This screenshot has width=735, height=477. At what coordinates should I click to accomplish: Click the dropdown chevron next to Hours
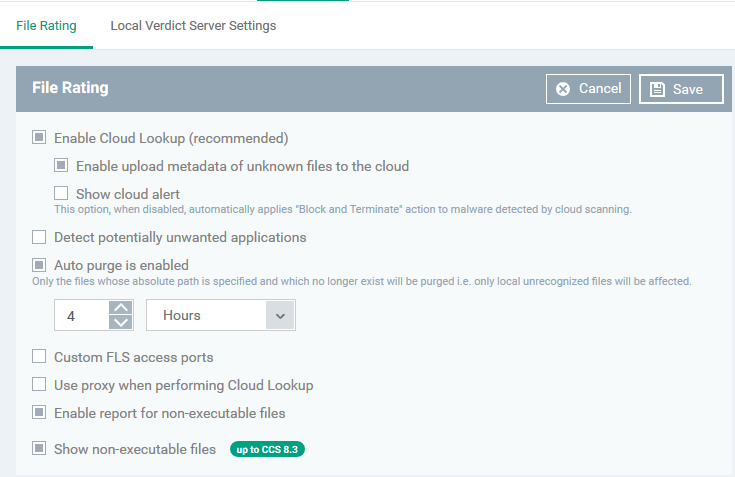click(280, 316)
